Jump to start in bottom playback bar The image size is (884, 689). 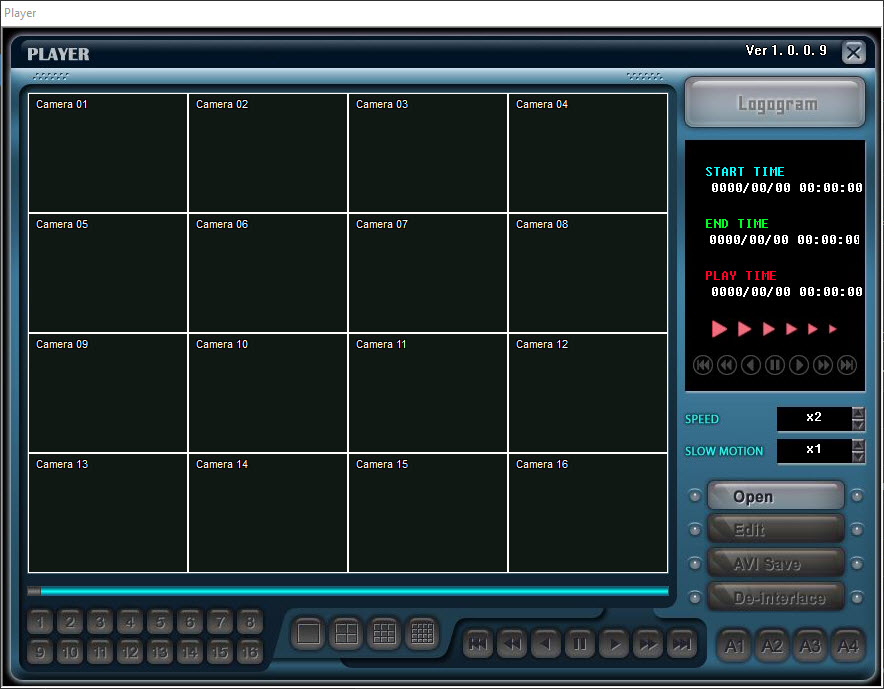pyautogui.click(x=478, y=645)
